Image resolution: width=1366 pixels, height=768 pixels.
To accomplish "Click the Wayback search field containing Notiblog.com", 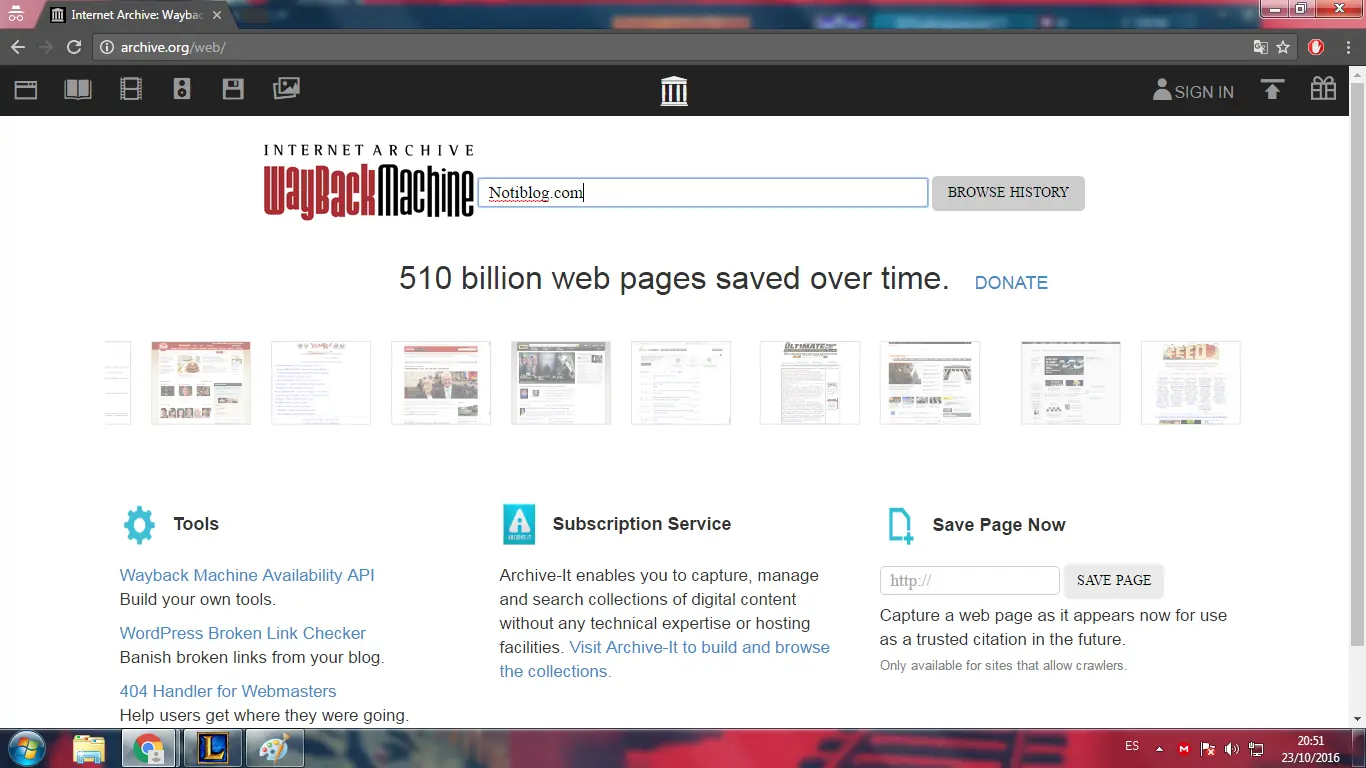I will pyautogui.click(x=703, y=193).
